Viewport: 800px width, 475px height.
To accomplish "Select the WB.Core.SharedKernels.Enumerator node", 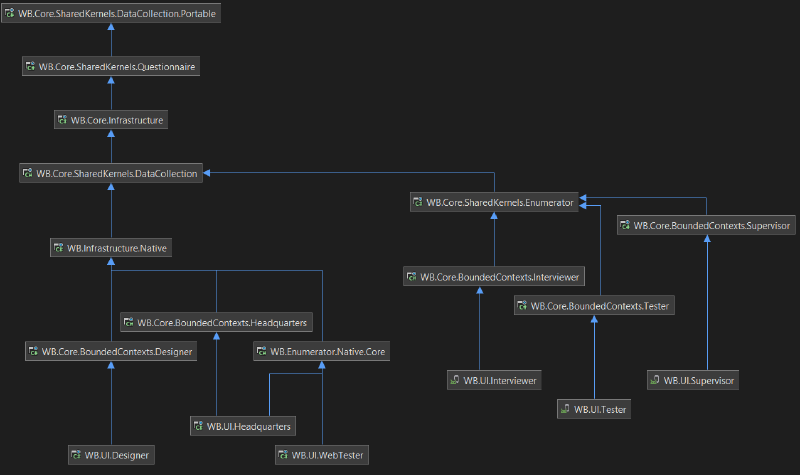I will point(496,202).
